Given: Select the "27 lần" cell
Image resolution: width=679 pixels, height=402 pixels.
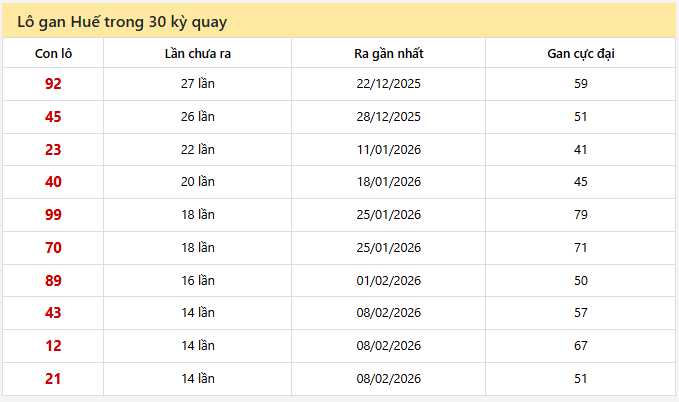Looking at the screenshot, I should pos(198,84).
